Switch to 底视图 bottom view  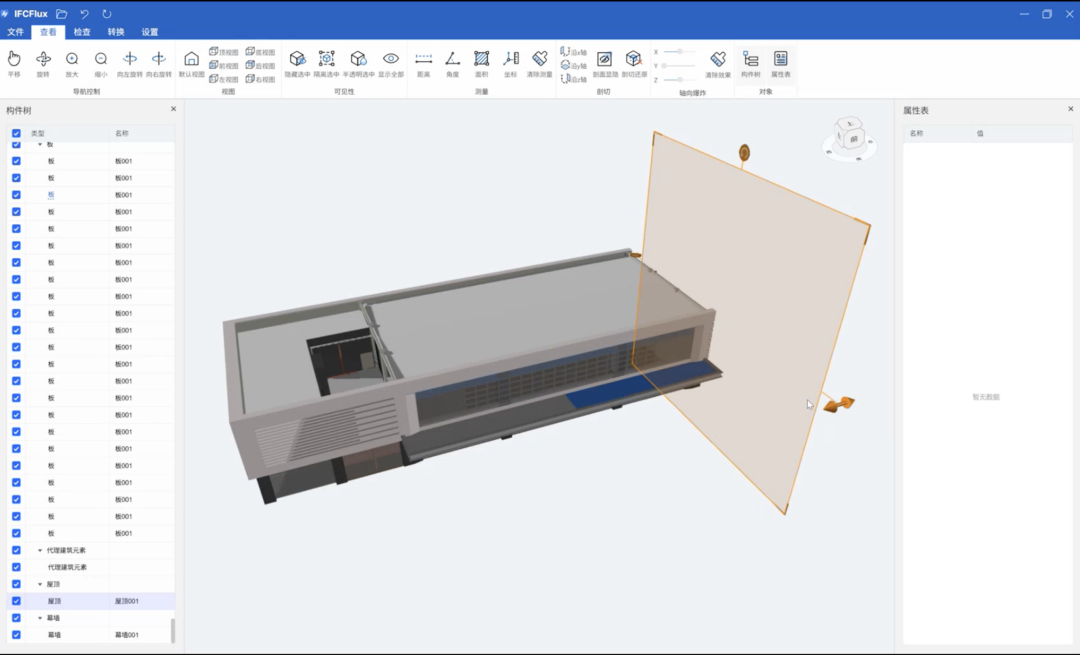tap(260, 52)
